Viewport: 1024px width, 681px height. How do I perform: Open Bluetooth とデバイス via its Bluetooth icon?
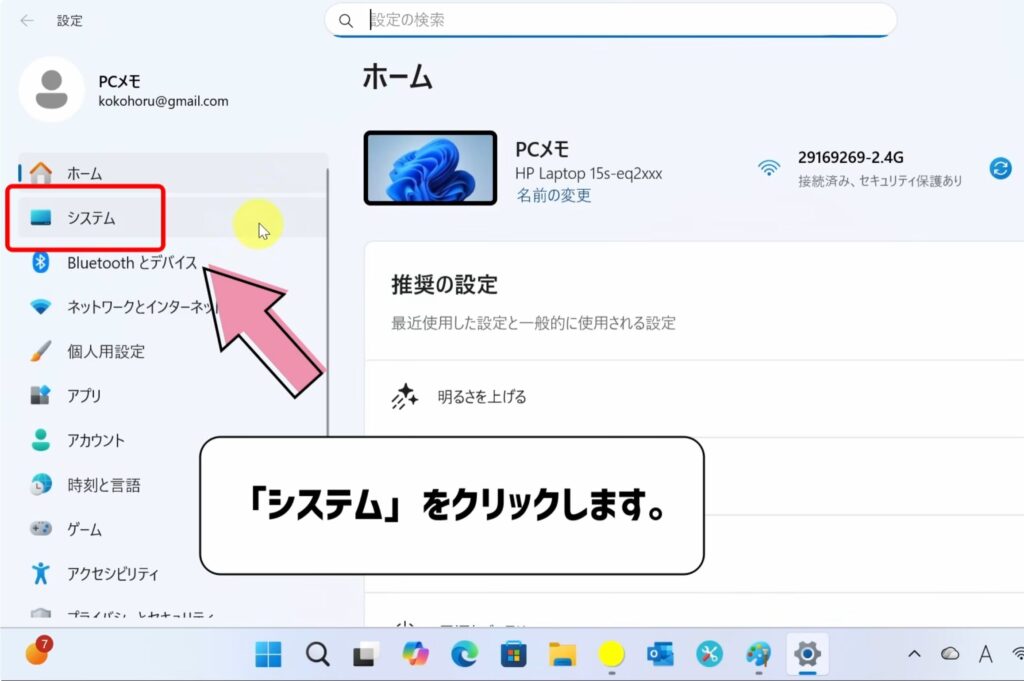(x=38, y=262)
